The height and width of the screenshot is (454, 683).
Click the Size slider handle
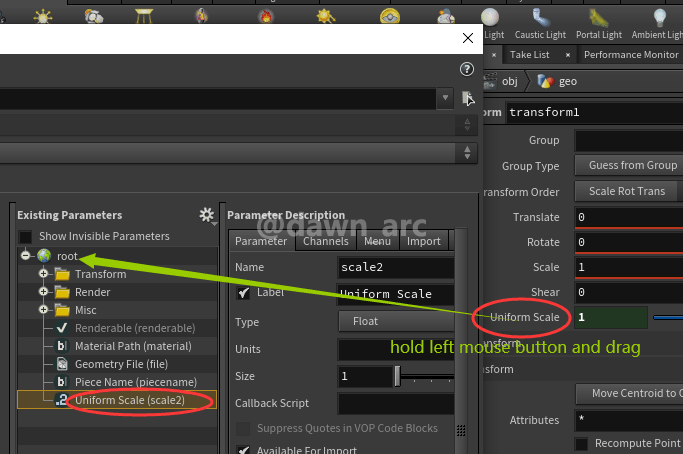397,376
